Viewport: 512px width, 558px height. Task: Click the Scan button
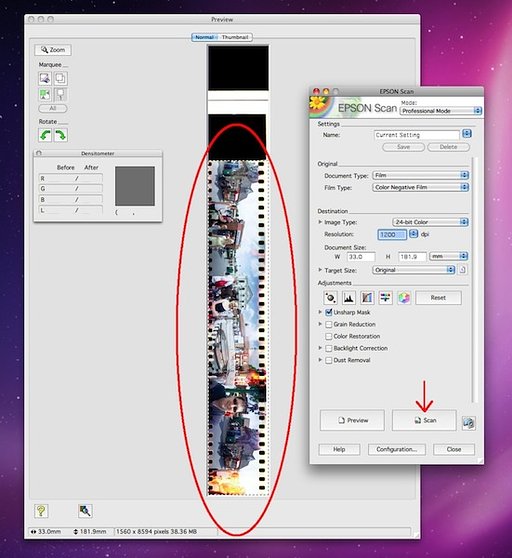tap(424, 420)
